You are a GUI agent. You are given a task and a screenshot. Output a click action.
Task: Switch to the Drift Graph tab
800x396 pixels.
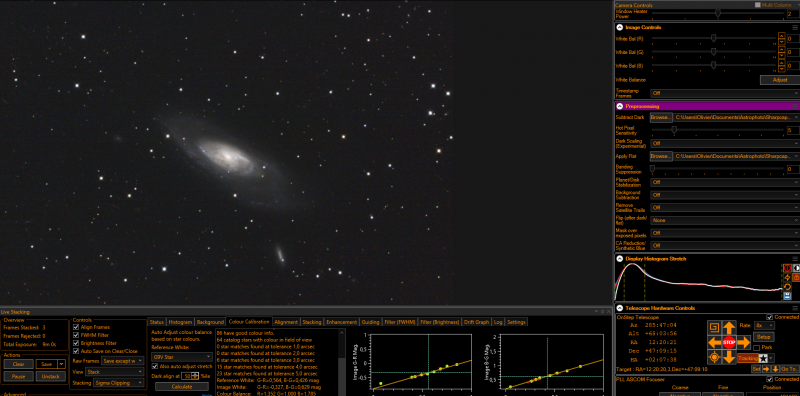(x=476, y=322)
